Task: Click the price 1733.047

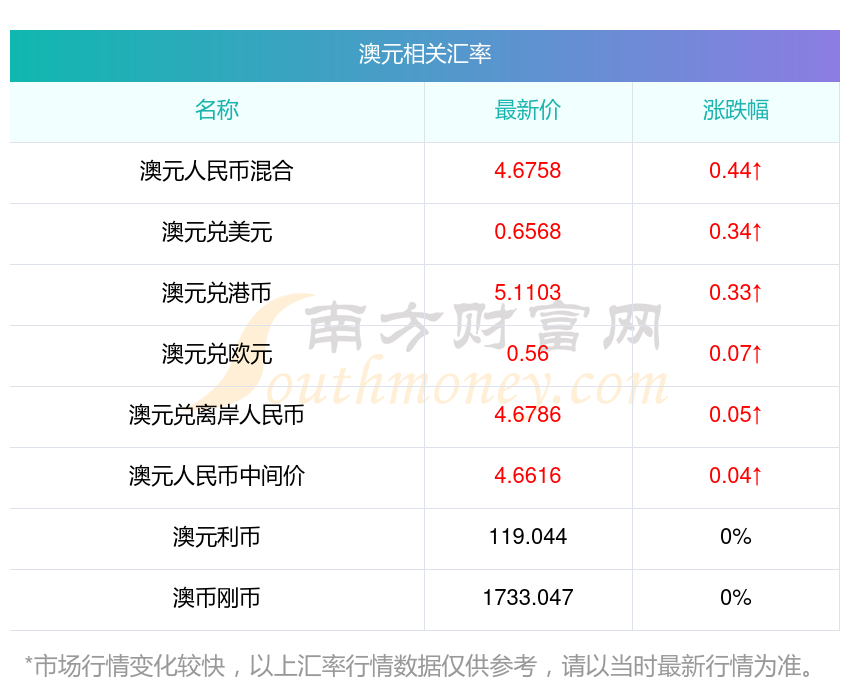Action: point(527,598)
